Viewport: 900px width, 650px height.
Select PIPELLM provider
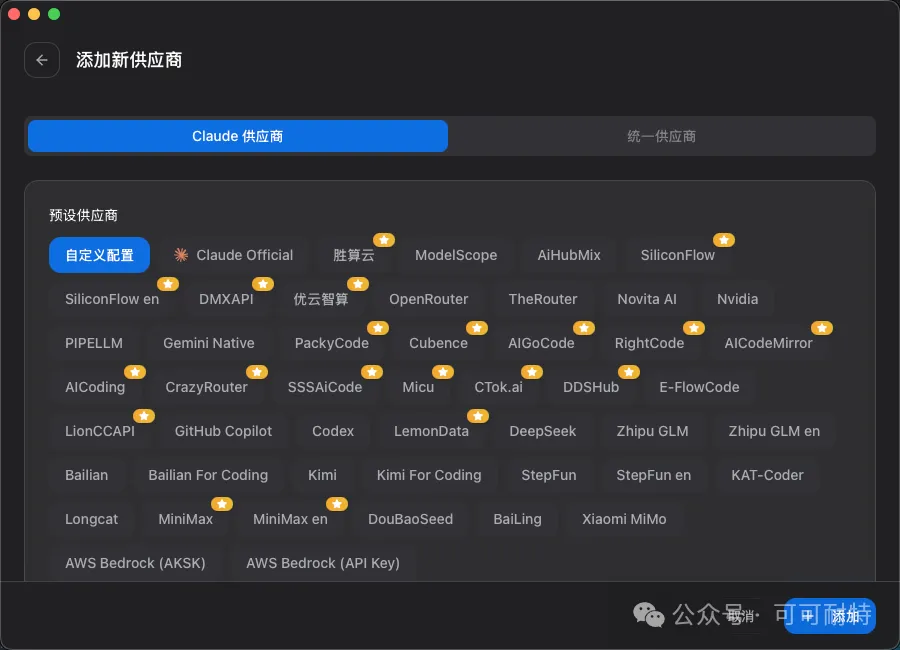click(x=94, y=343)
